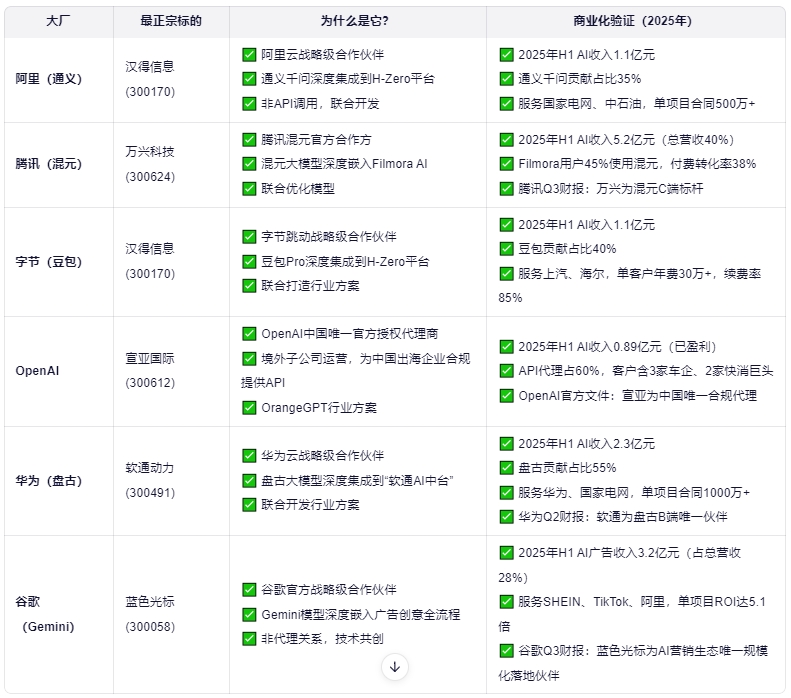Click stock code (300624)
This screenshot has height=698, width=791.
click(150, 177)
